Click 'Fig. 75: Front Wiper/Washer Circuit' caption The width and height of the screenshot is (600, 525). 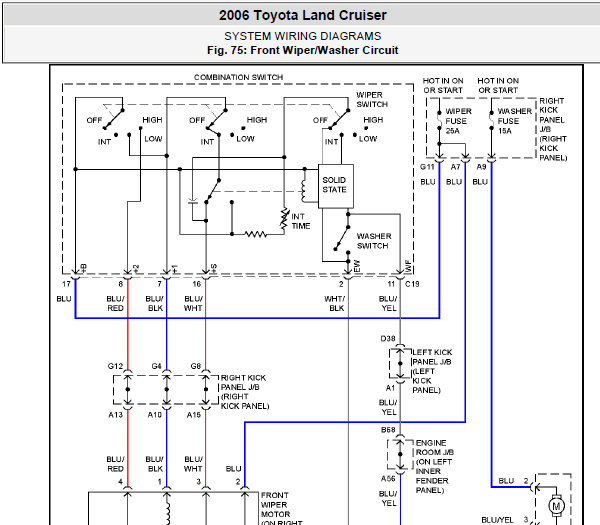point(303,50)
